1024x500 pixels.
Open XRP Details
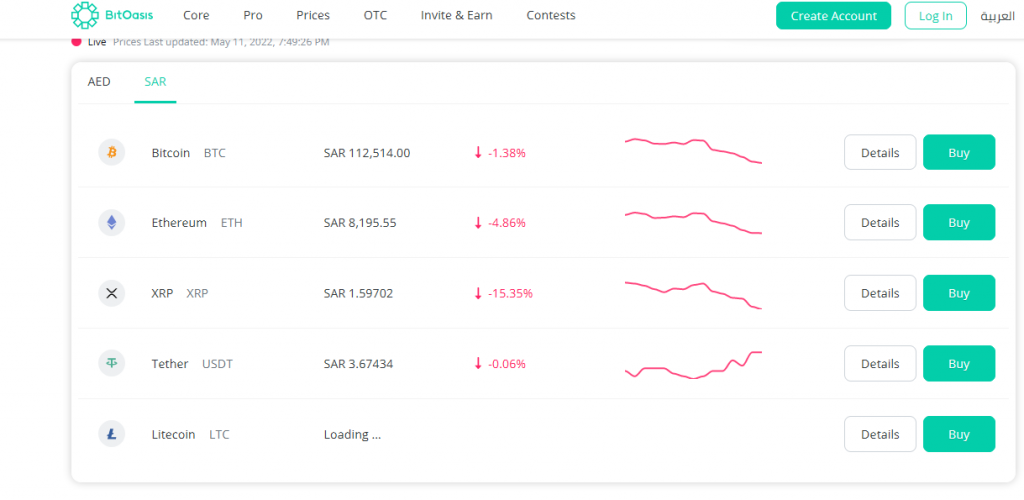coord(880,293)
